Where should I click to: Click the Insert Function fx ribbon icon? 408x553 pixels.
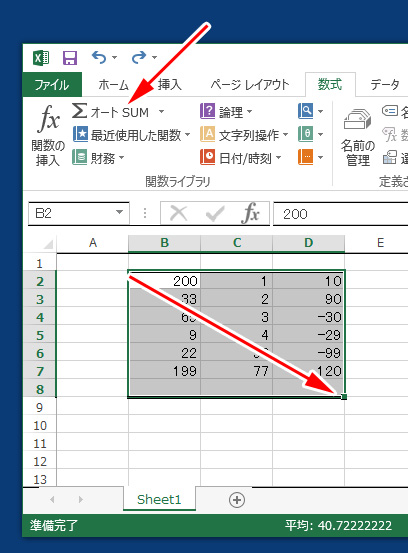[x=48, y=119]
